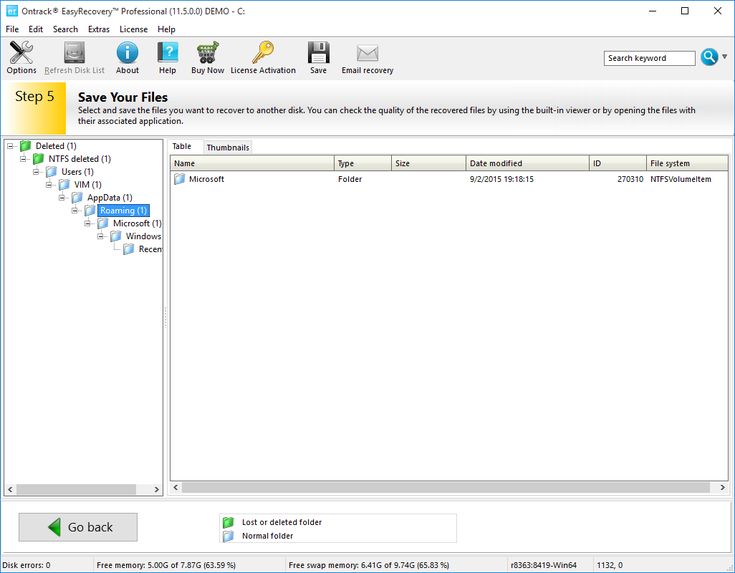This screenshot has width=735, height=573.
Task: Click Disk errors: 0 in status bar
Action: point(26,565)
